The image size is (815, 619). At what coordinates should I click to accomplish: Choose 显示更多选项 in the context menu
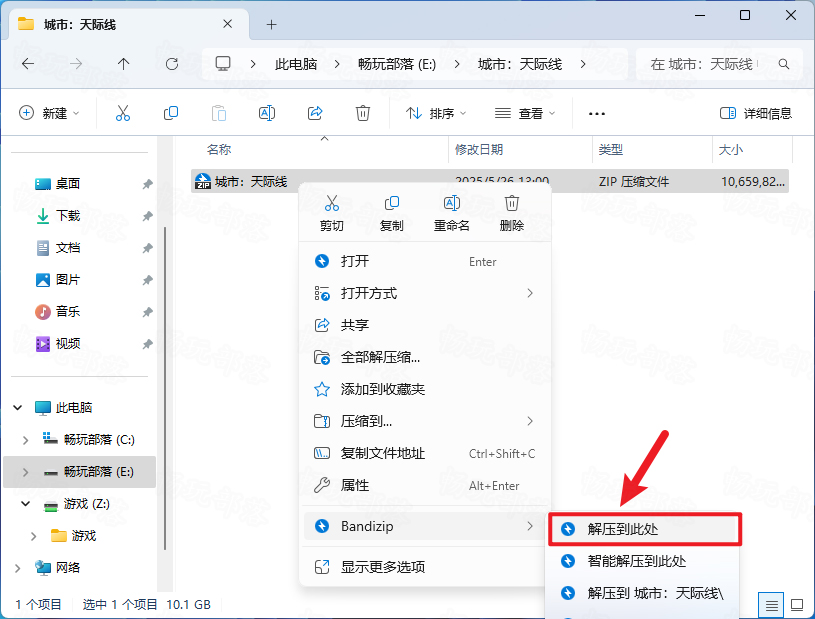tap(425, 567)
